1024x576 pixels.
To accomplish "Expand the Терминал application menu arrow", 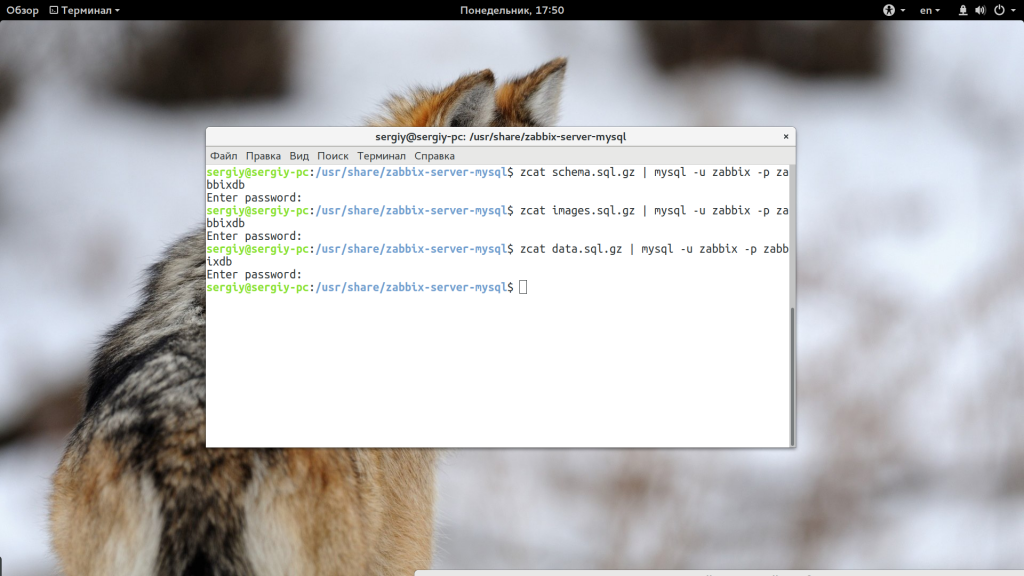I will coord(117,10).
